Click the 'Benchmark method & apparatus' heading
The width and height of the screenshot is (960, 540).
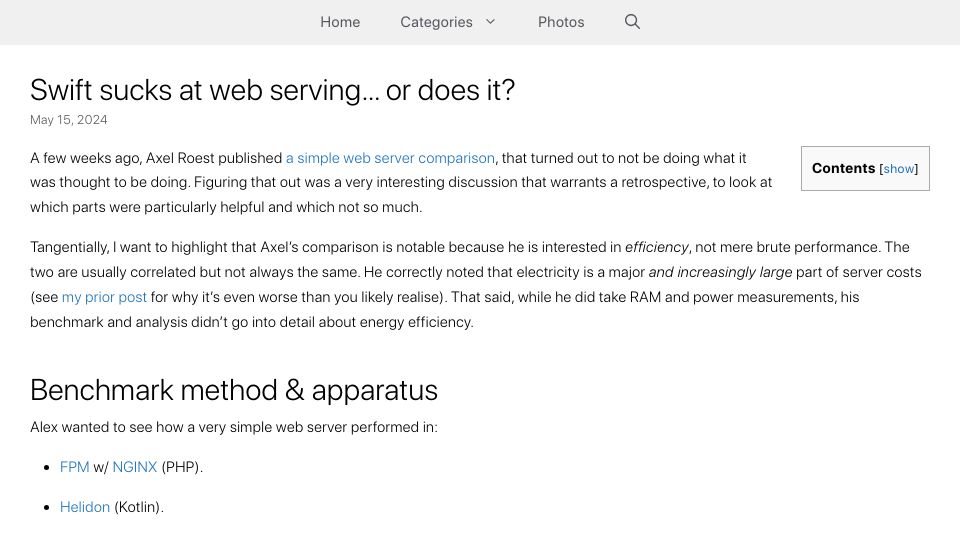click(x=234, y=390)
